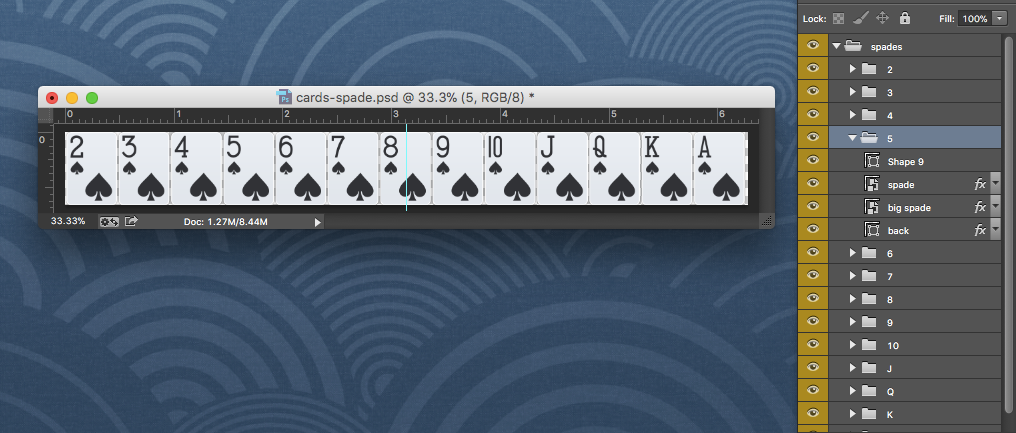The height and width of the screenshot is (433, 1016).
Task: Toggle visibility of the back layer
Action: pos(813,230)
